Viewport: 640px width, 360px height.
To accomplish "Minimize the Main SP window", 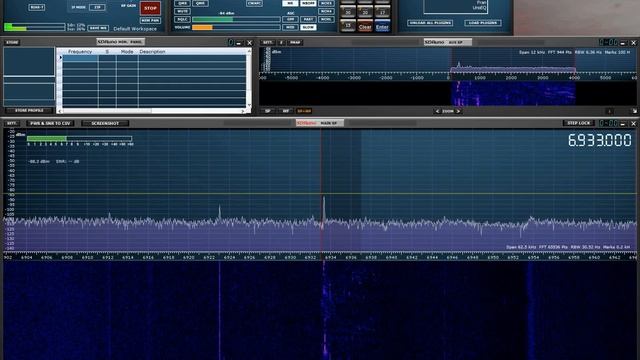I will click(x=623, y=124).
